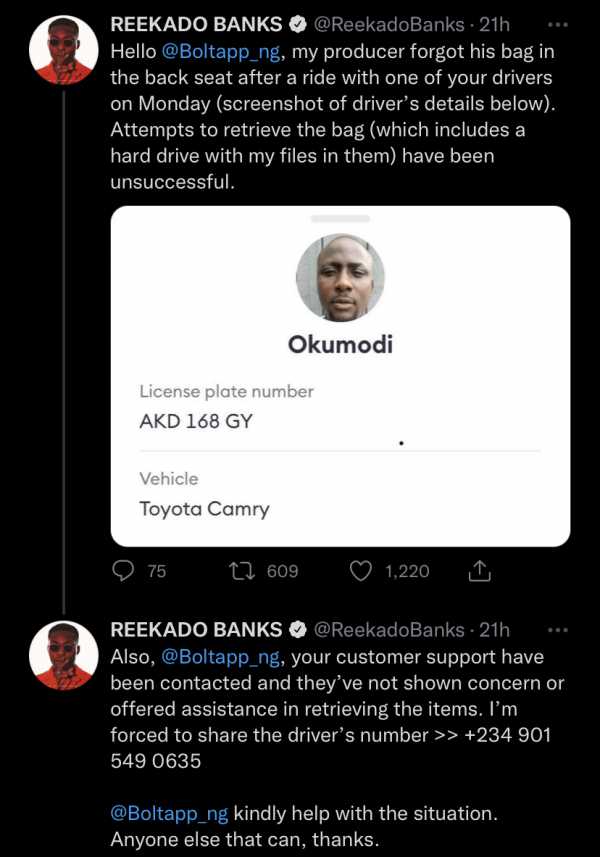Click the 1,220 likes count

click(406, 571)
